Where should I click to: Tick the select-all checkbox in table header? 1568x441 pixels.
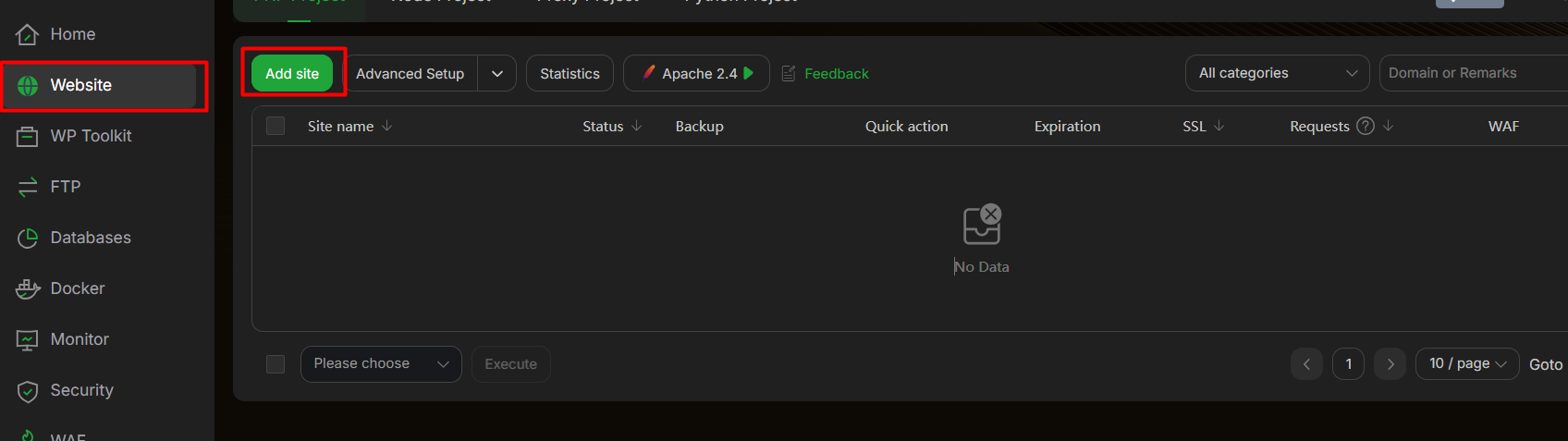(x=276, y=127)
